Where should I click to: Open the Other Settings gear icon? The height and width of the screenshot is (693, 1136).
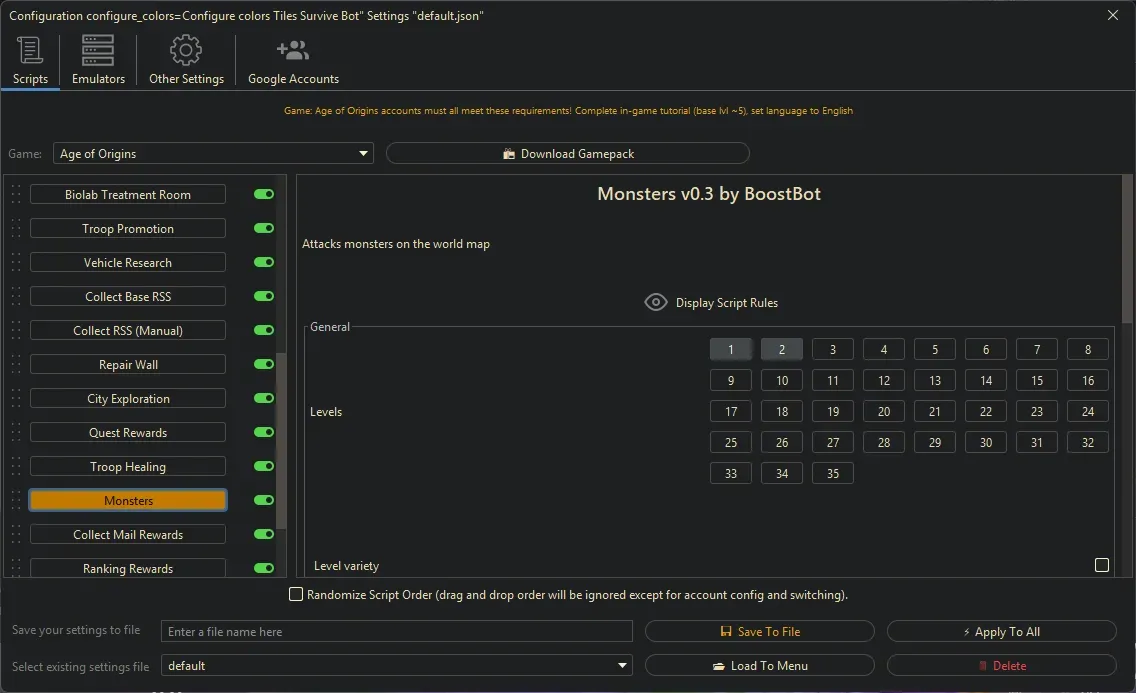(186, 51)
